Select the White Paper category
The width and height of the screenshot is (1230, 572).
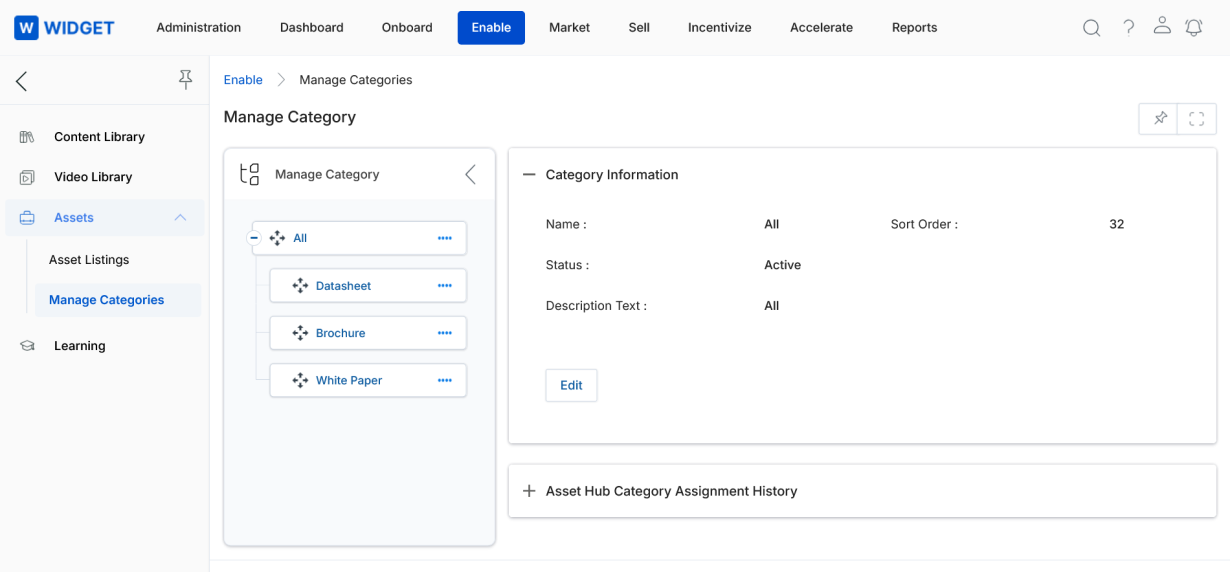(x=349, y=381)
